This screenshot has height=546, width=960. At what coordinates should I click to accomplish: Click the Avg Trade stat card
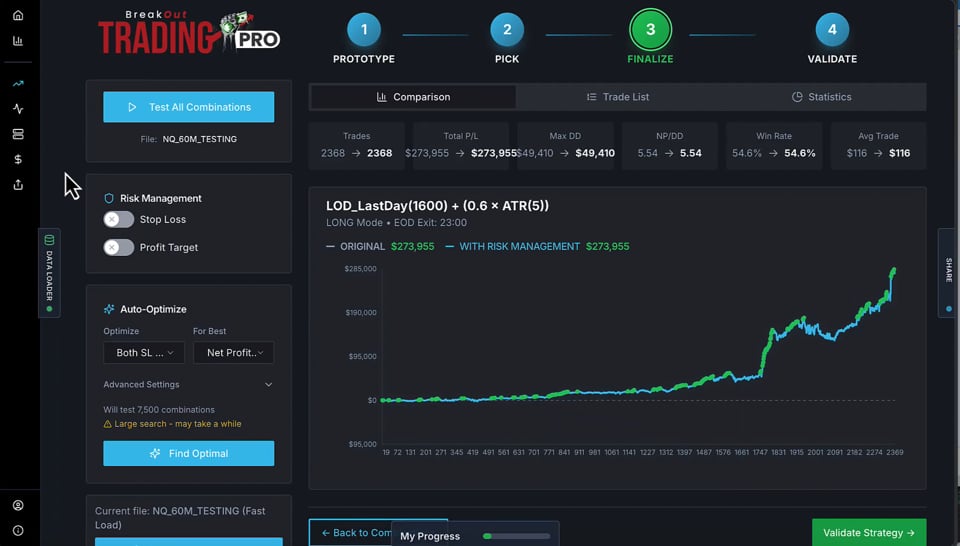click(878, 146)
